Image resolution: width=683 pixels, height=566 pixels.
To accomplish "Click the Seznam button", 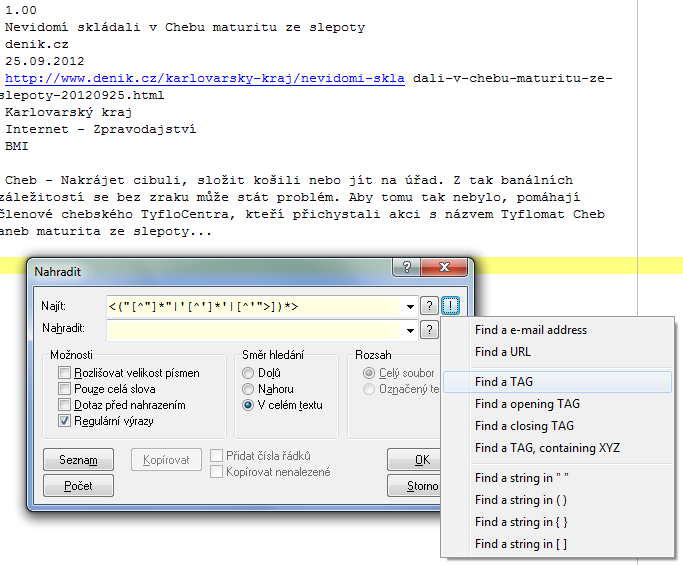I will 78,460.
